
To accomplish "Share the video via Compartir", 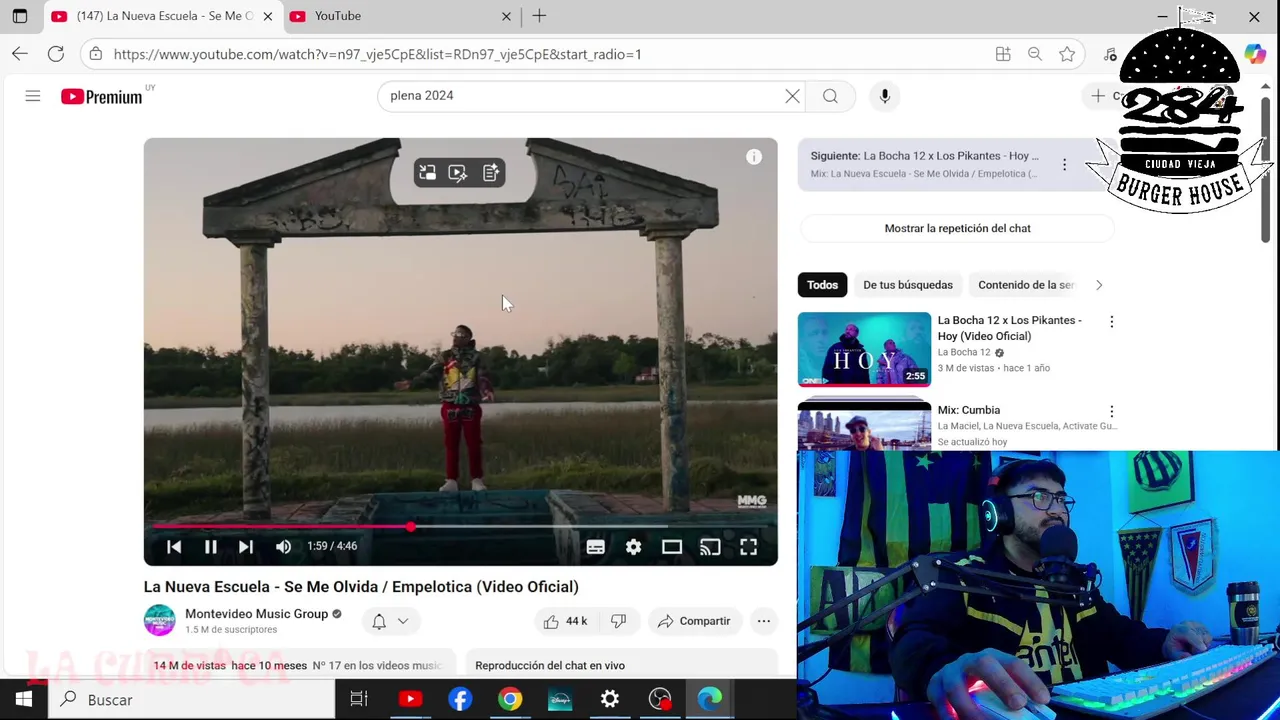I will click(x=694, y=621).
